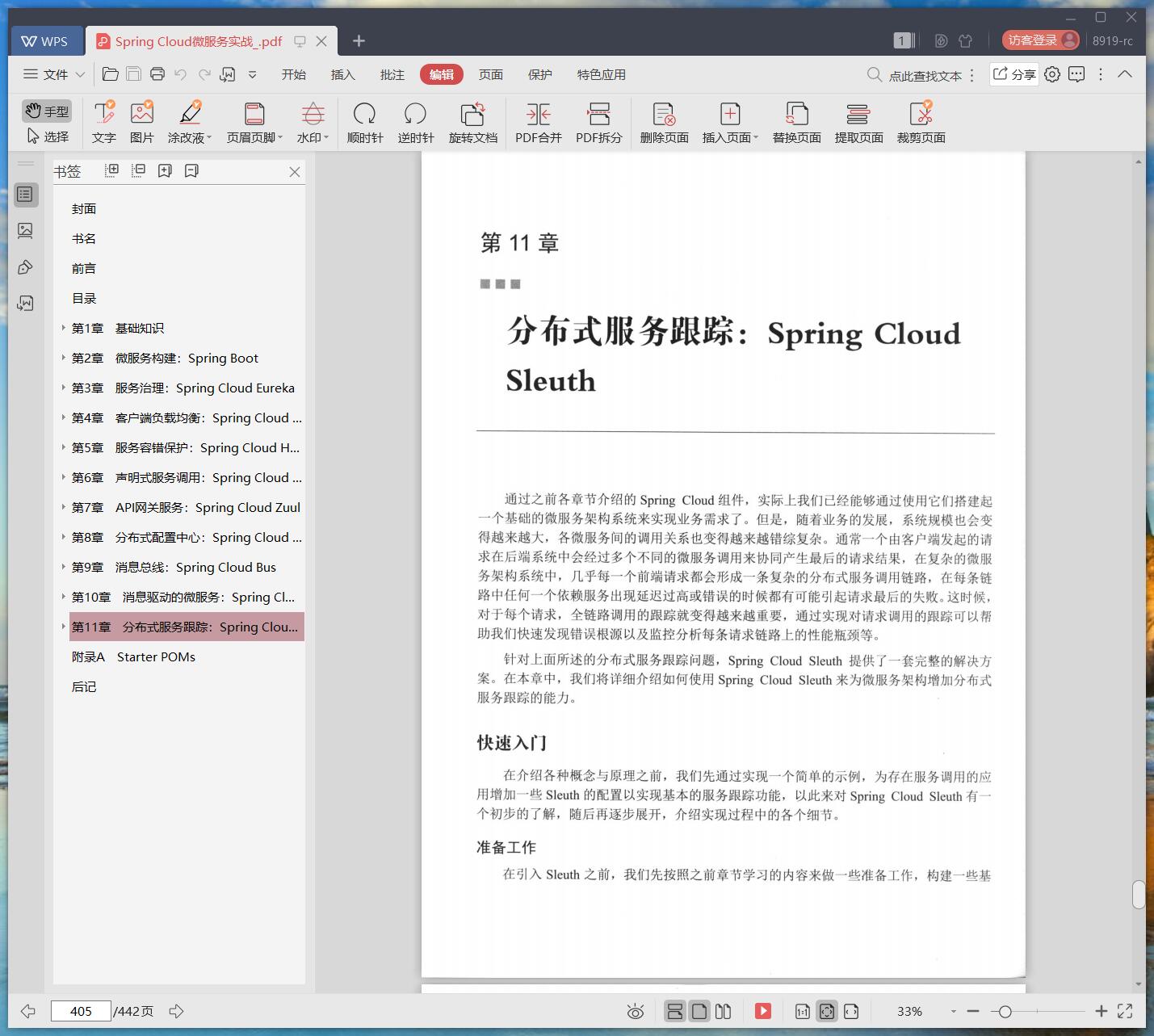1154x1036 pixels.
Task: Open the settings gear icon
Action: tap(1052, 74)
